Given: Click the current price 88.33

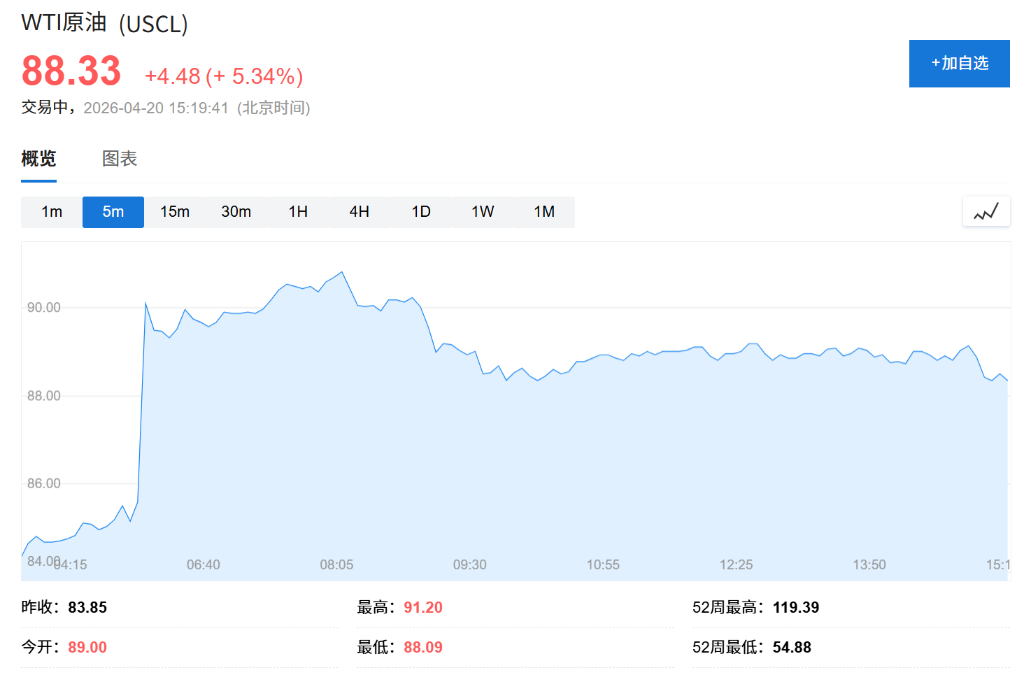Looking at the screenshot, I should tap(71, 72).
